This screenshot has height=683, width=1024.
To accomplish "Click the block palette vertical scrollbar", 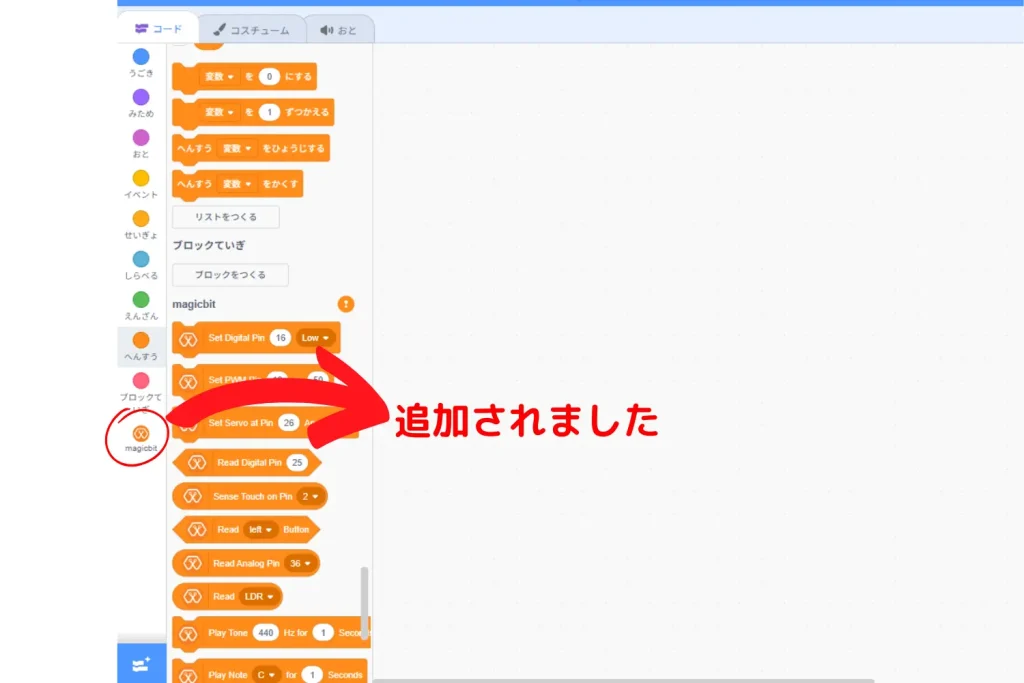I will click(x=365, y=600).
